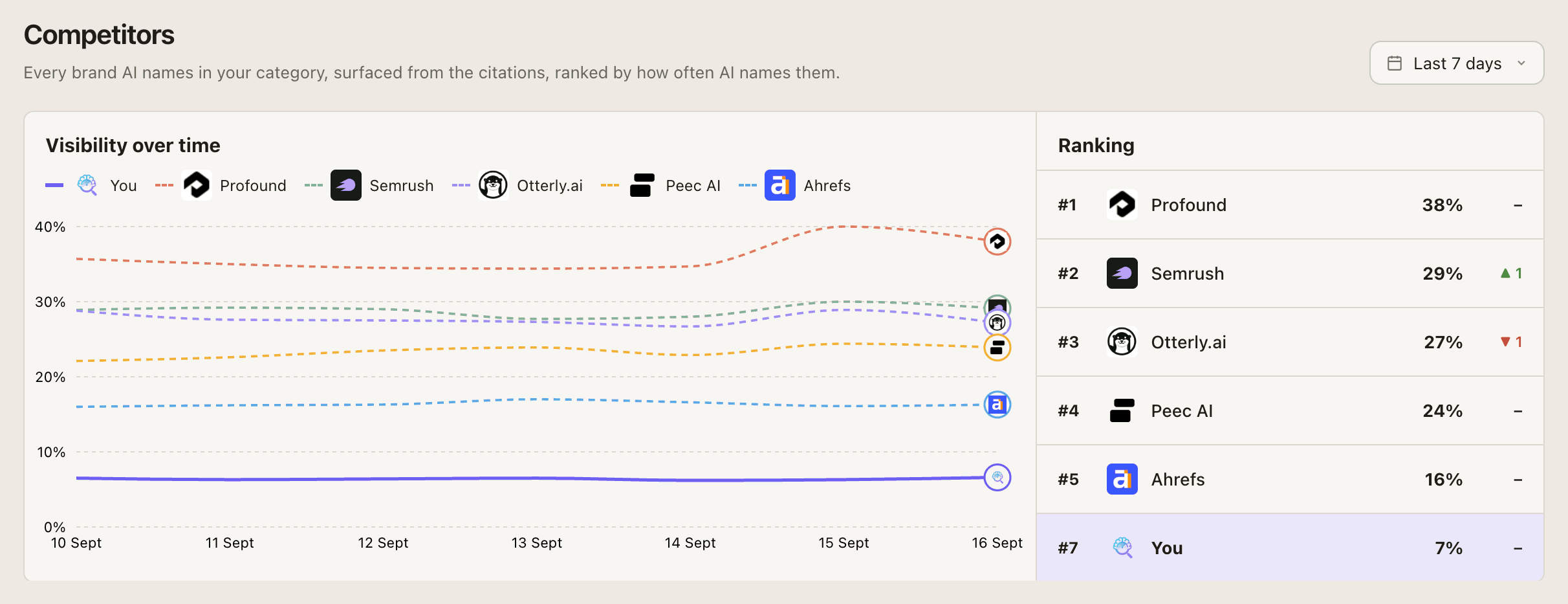Select the Profound name in ranking
This screenshot has width=1568, height=604.
(x=1188, y=205)
